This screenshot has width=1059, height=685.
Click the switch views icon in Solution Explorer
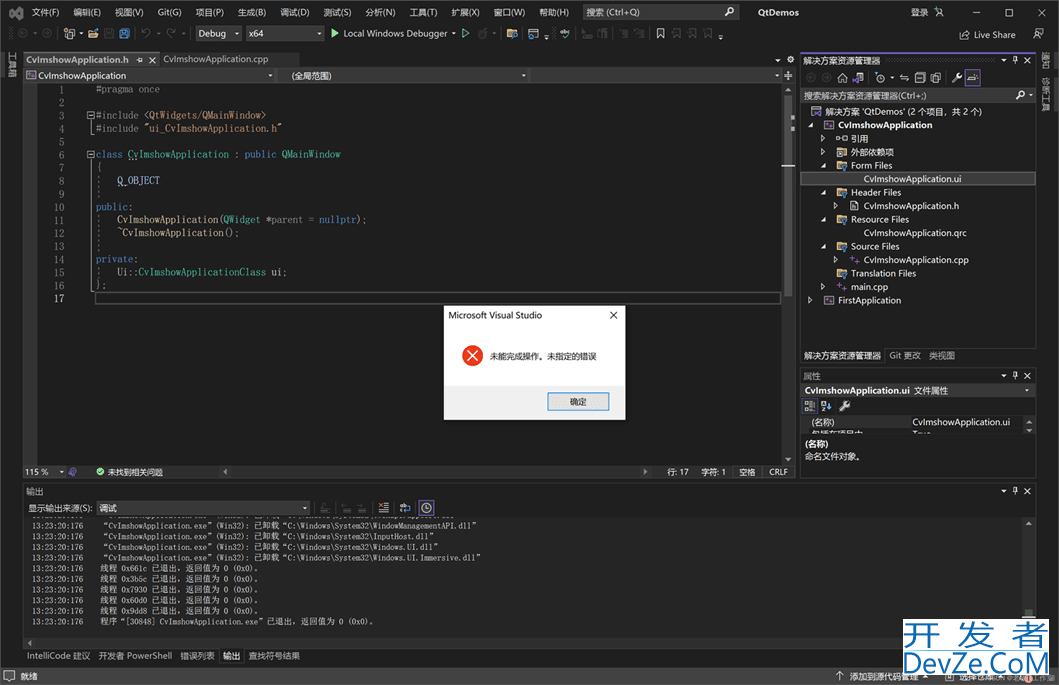tap(858, 78)
